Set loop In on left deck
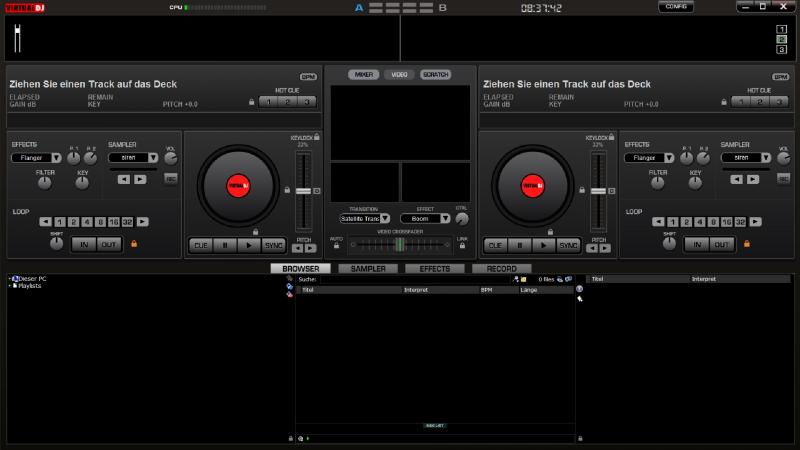This screenshot has width=800, height=450. pyautogui.click(x=84, y=244)
